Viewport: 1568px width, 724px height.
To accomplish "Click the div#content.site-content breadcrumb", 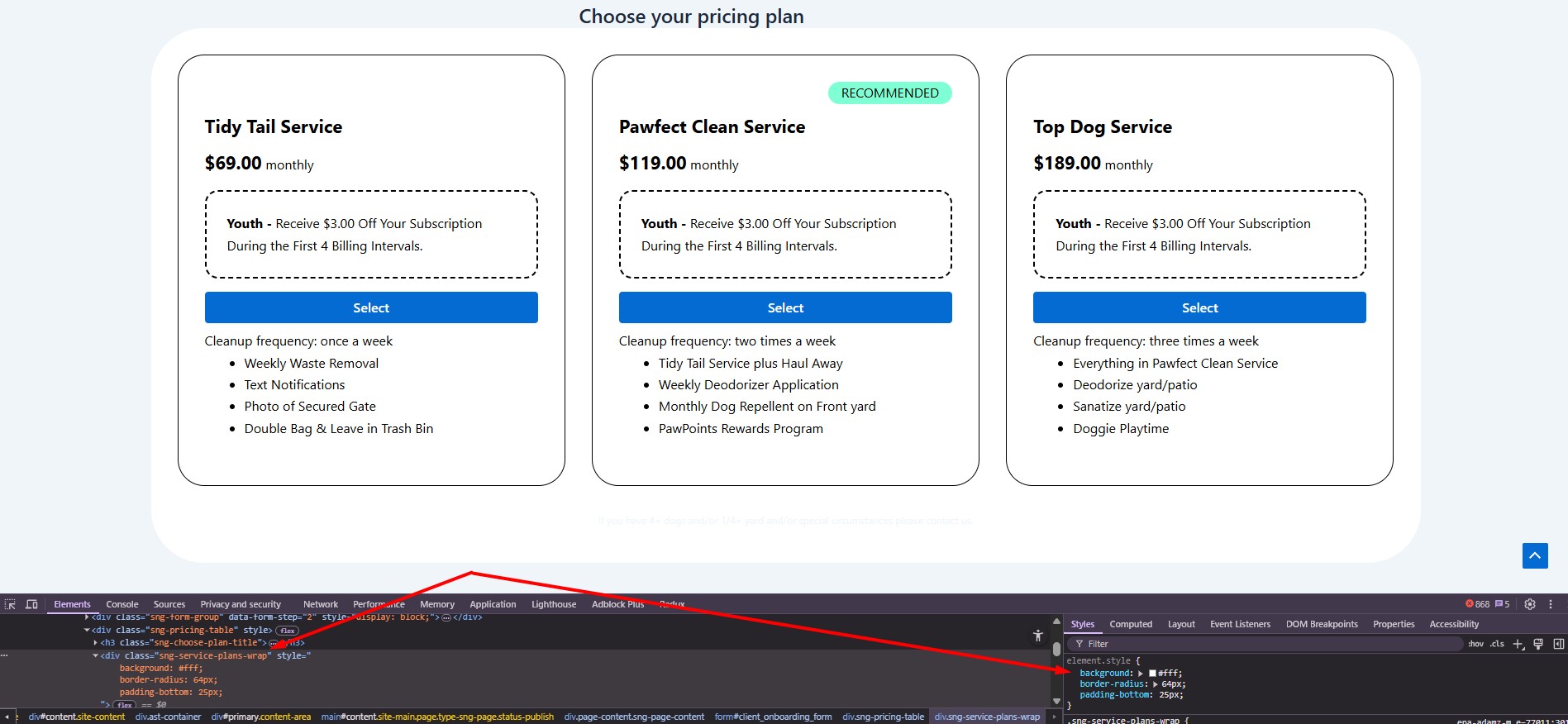I will tap(77, 717).
